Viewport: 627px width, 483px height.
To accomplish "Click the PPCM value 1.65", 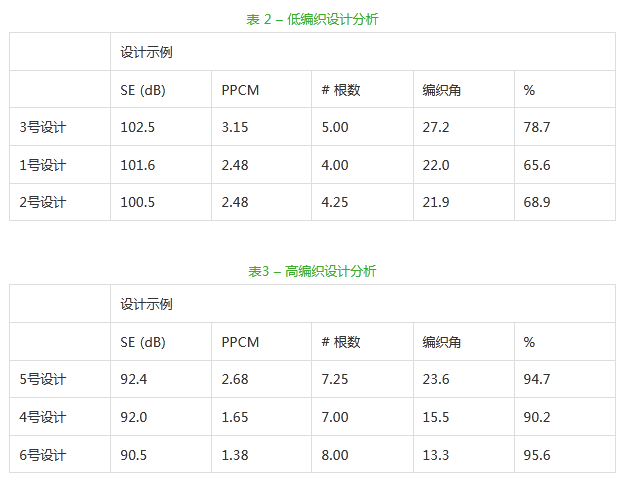I will [x=235, y=417].
